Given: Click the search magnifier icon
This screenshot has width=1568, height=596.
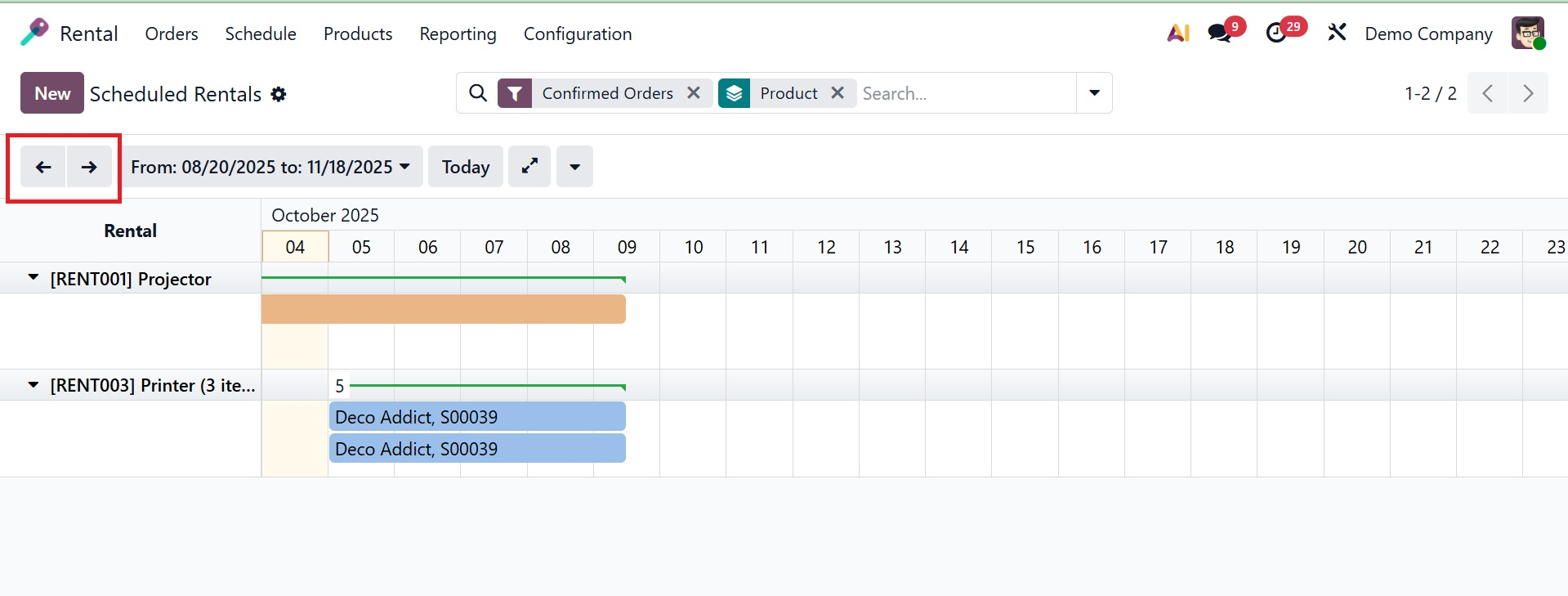Looking at the screenshot, I should click(478, 93).
